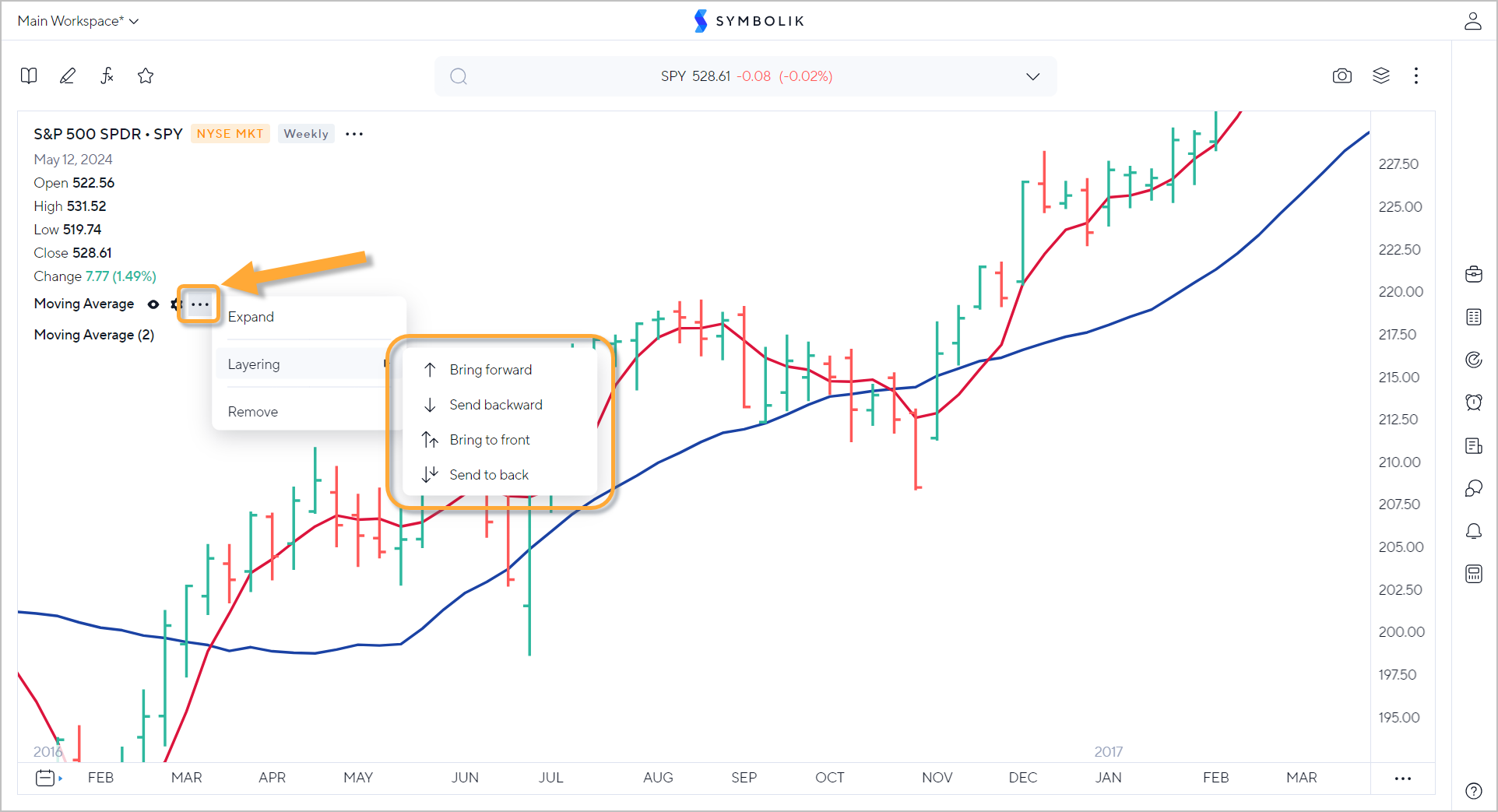Open the settings gear for Moving Average
Viewport: 1498px width, 812px height.
pos(177,304)
